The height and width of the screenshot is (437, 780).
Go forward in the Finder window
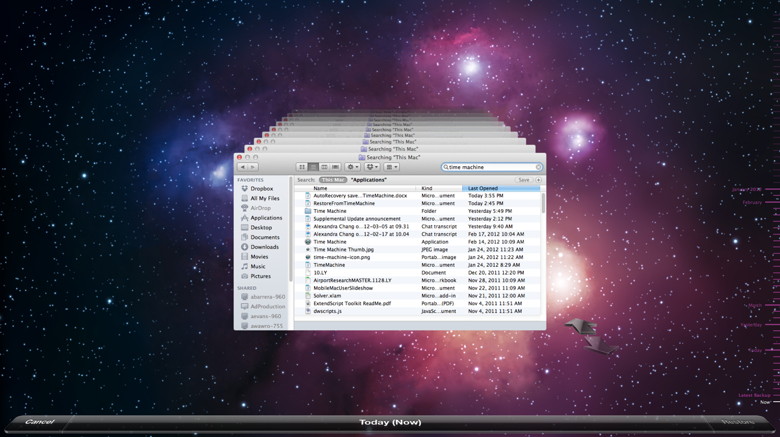[253, 167]
